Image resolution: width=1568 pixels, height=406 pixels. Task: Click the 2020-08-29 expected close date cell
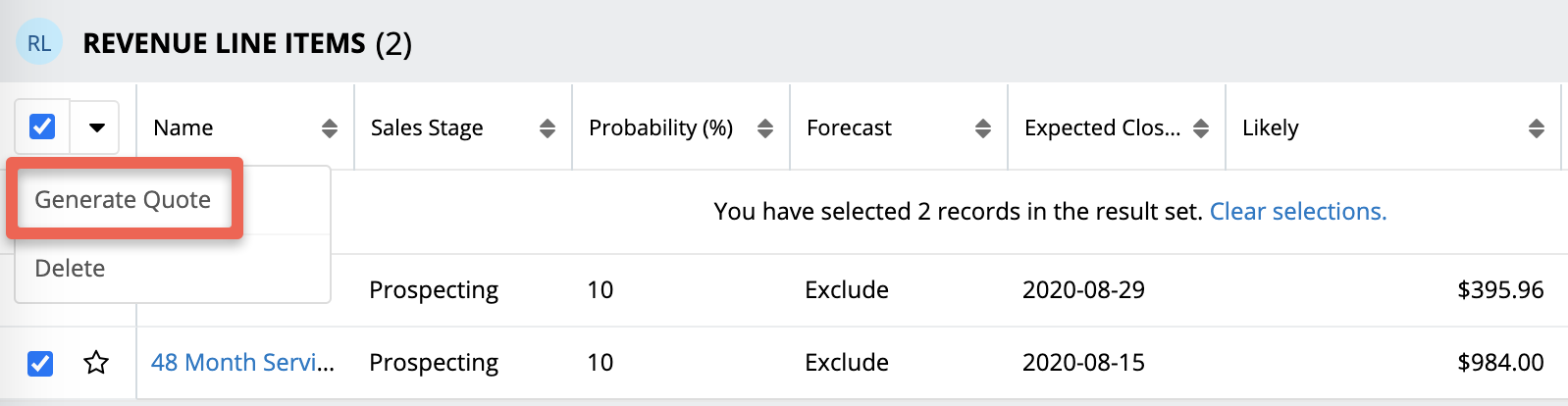[x=1083, y=290]
